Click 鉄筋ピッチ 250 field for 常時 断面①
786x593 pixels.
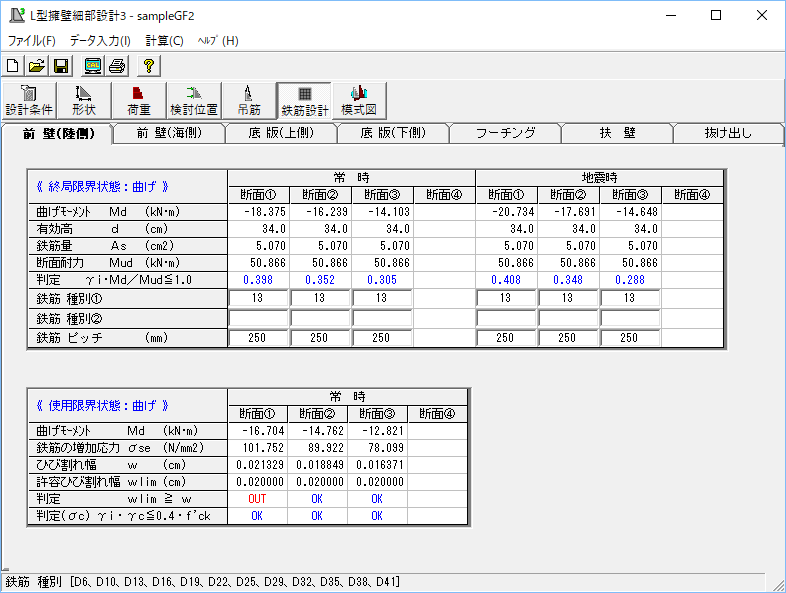pos(258,338)
